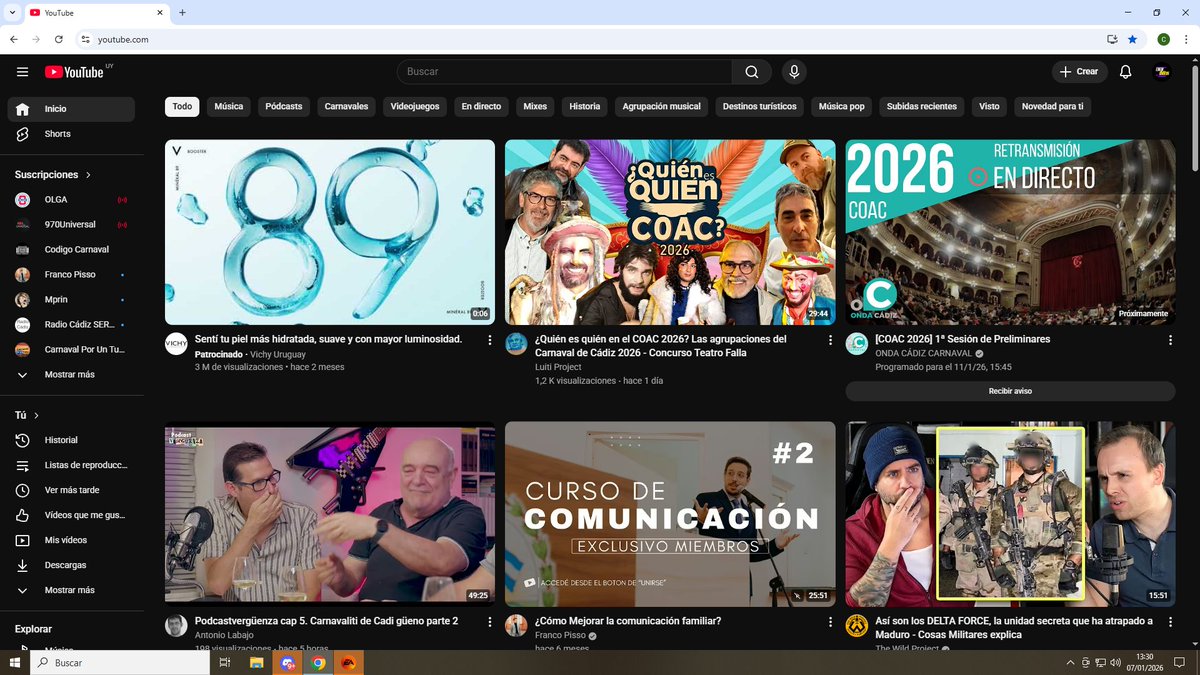1200x675 pixels.
Task: Open Shorts in the sidebar
Action: point(71,134)
